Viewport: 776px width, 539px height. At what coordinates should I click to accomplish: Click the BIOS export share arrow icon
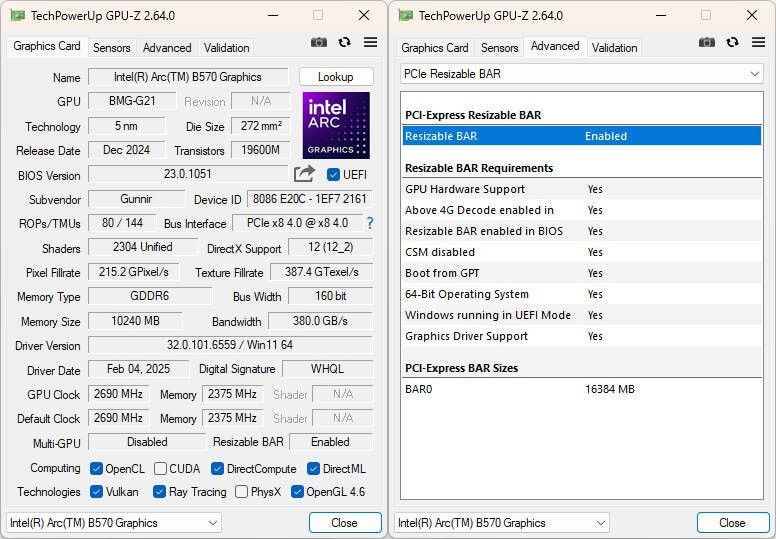pos(304,174)
